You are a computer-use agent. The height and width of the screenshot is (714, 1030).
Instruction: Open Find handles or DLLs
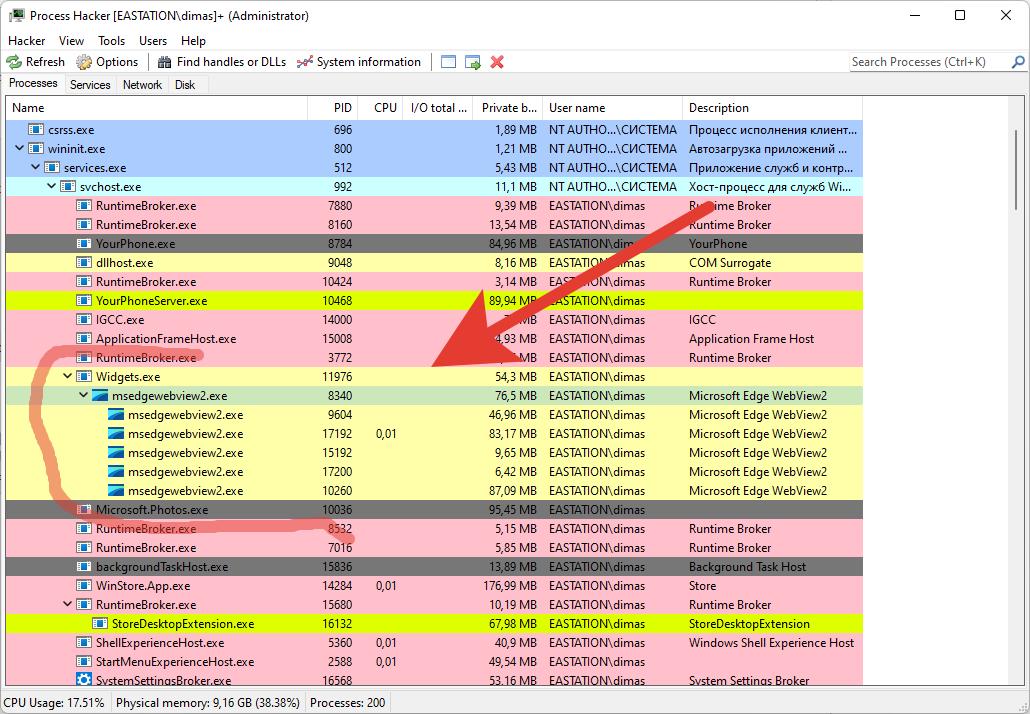point(222,62)
